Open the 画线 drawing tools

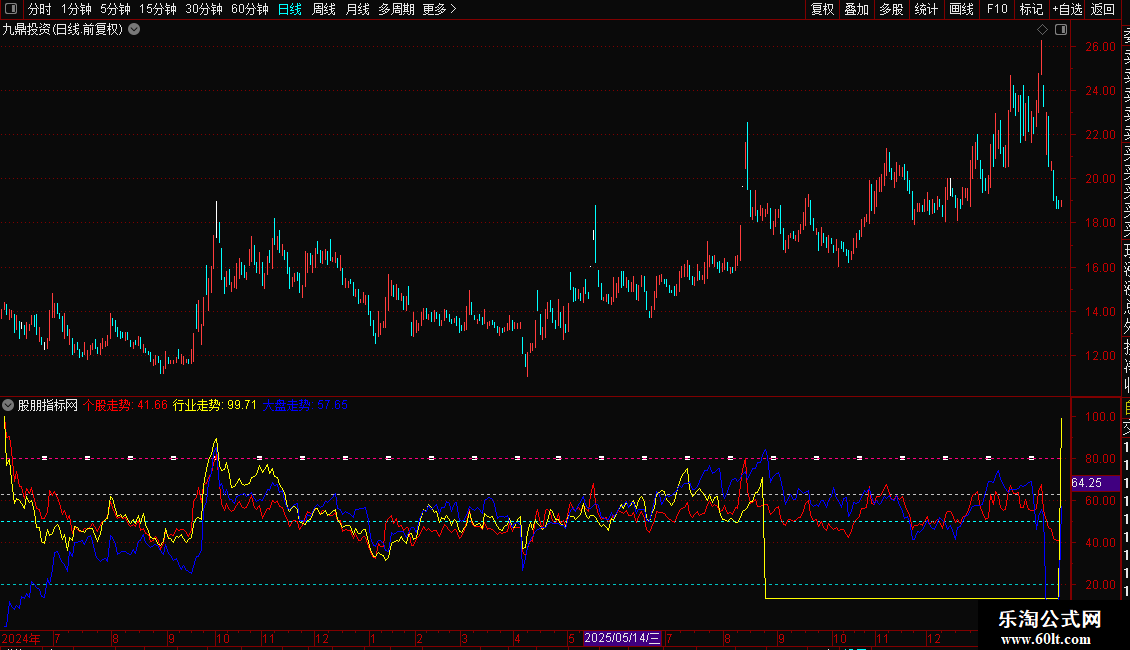click(961, 9)
